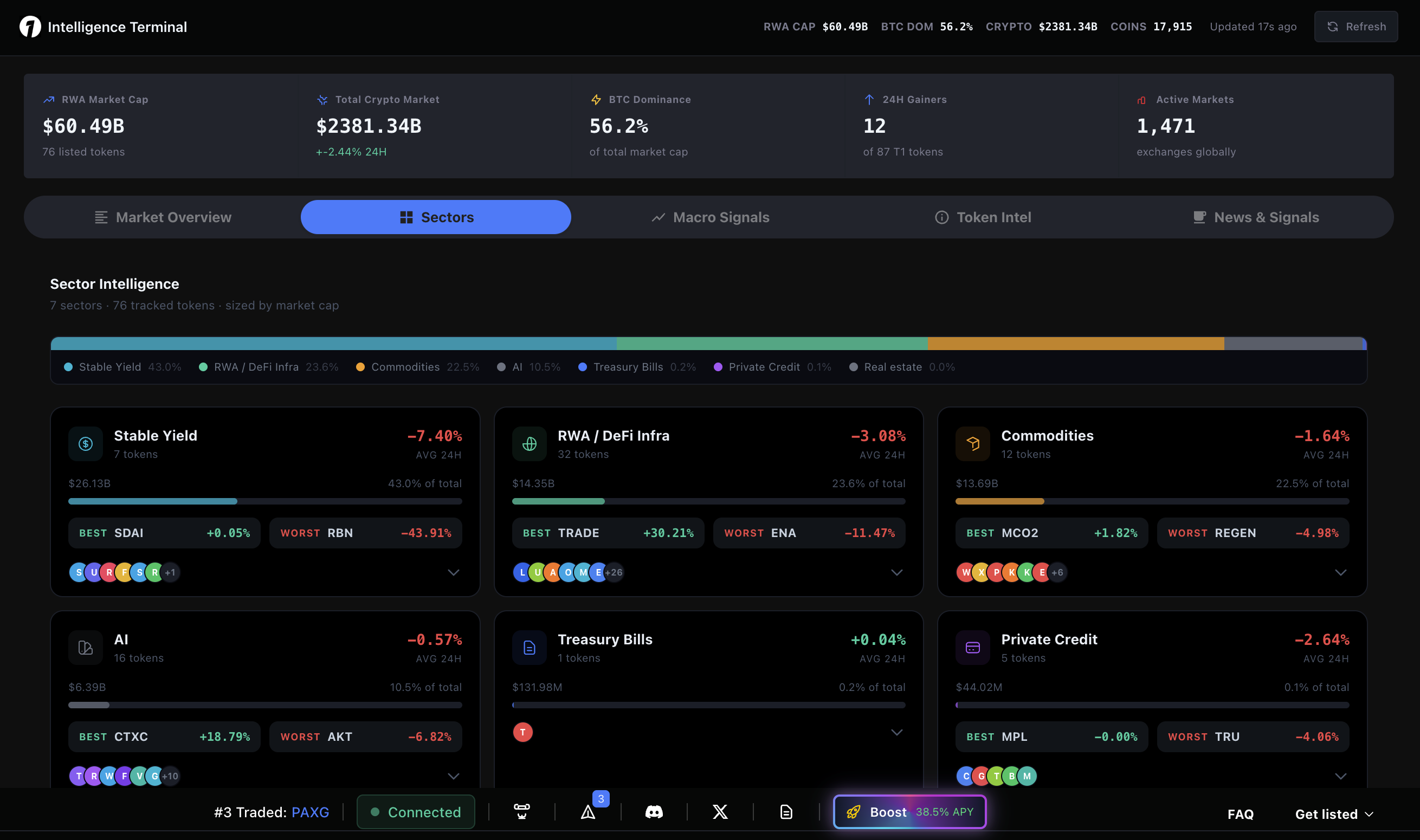The width and height of the screenshot is (1420, 840).
Task: Show the +1 more token in Stable Yield
Action: pyautogui.click(x=170, y=572)
